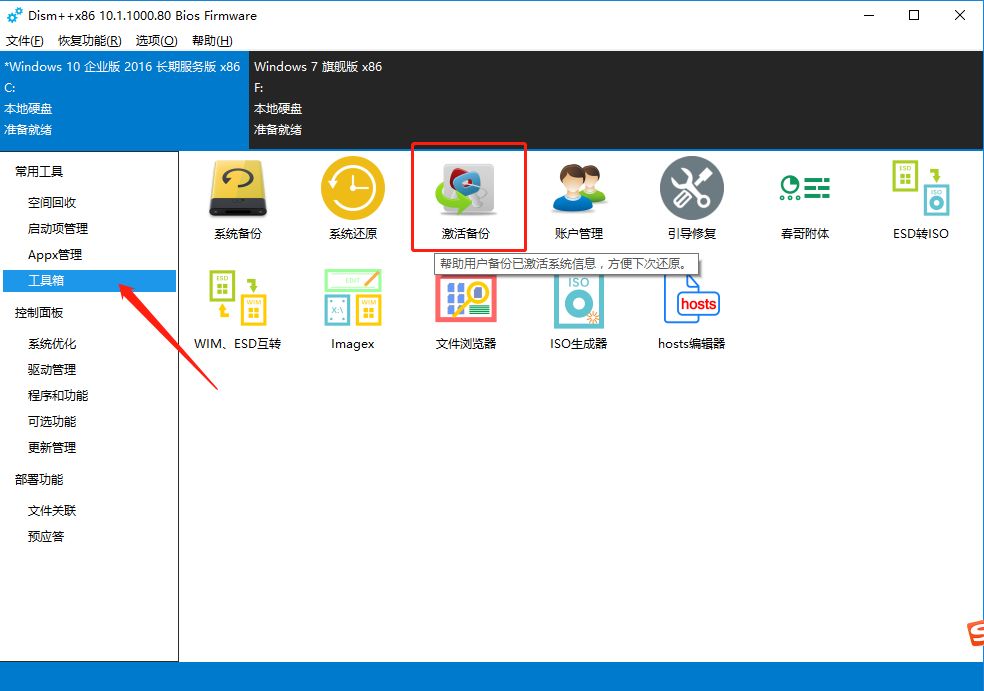Open 文件关联 in the sidebar

(51, 511)
